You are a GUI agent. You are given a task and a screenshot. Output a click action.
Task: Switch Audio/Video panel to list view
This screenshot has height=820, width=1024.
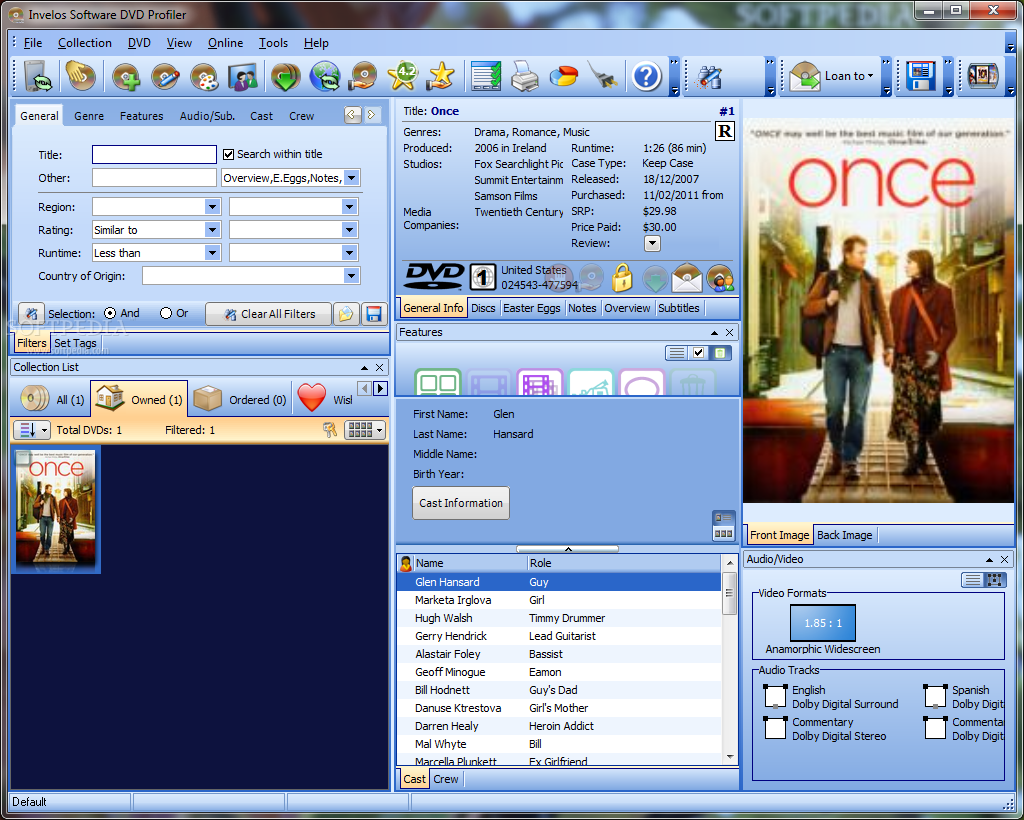click(972, 580)
